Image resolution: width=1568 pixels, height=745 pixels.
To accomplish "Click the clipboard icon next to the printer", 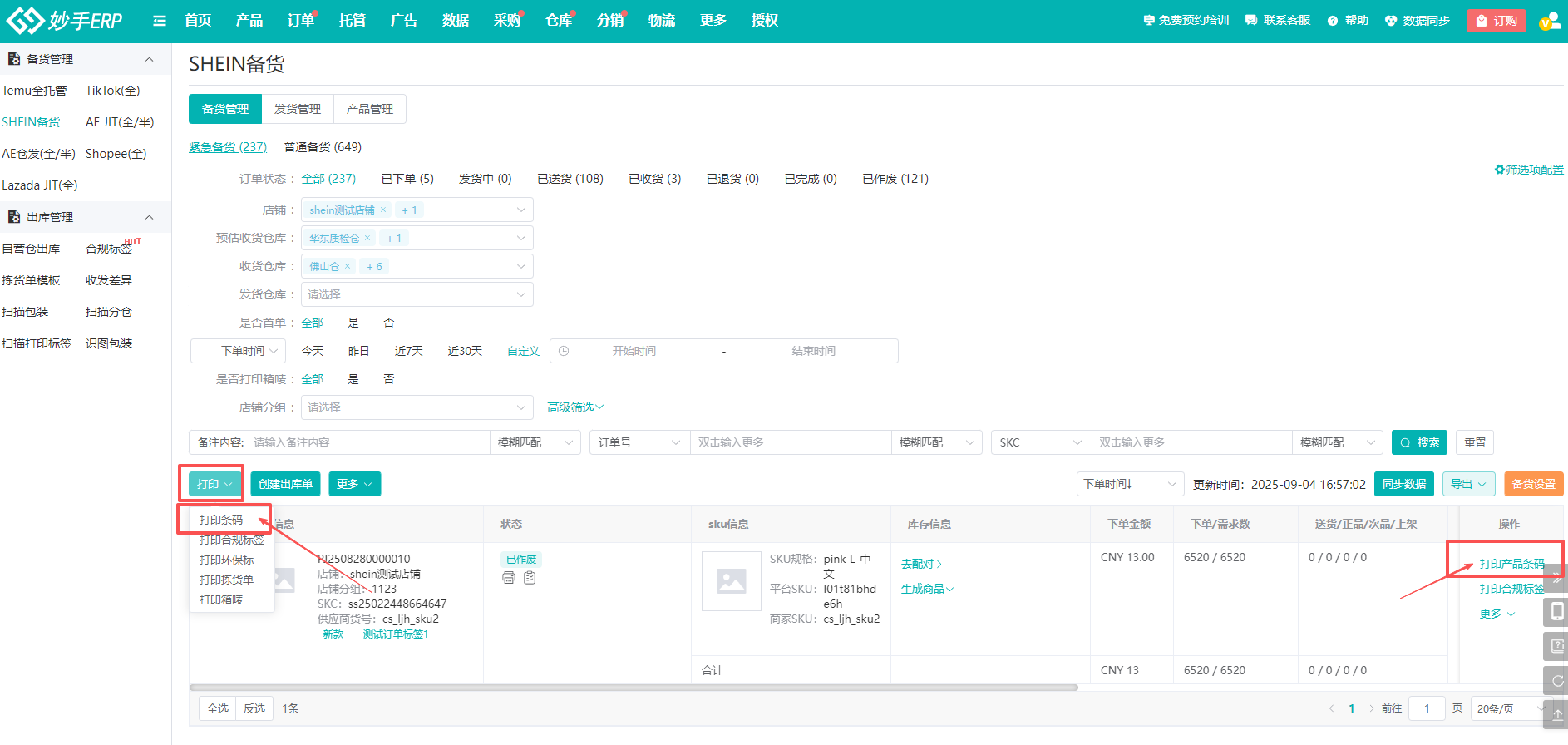I will pyautogui.click(x=530, y=578).
